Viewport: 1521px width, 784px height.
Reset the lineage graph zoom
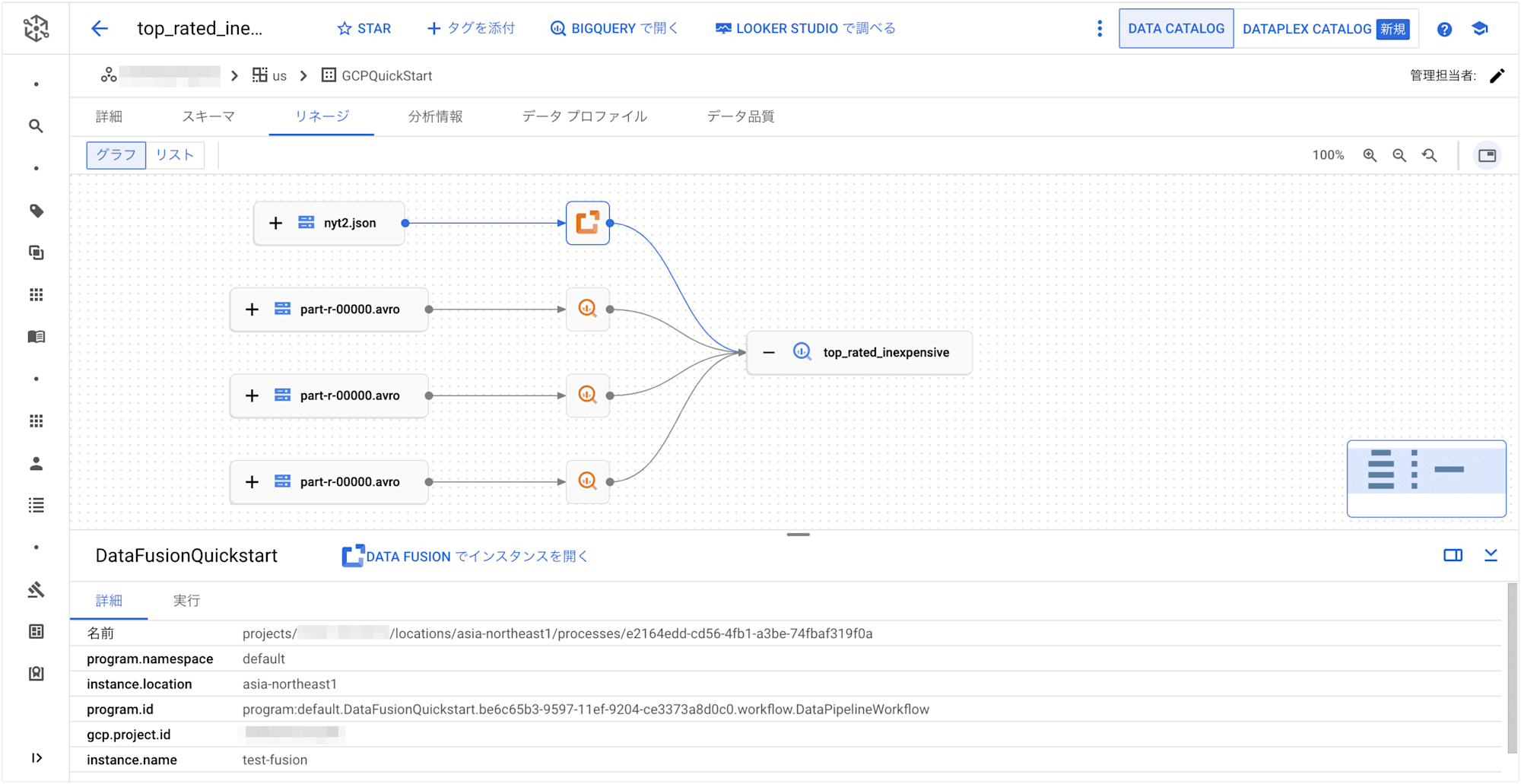point(1430,155)
